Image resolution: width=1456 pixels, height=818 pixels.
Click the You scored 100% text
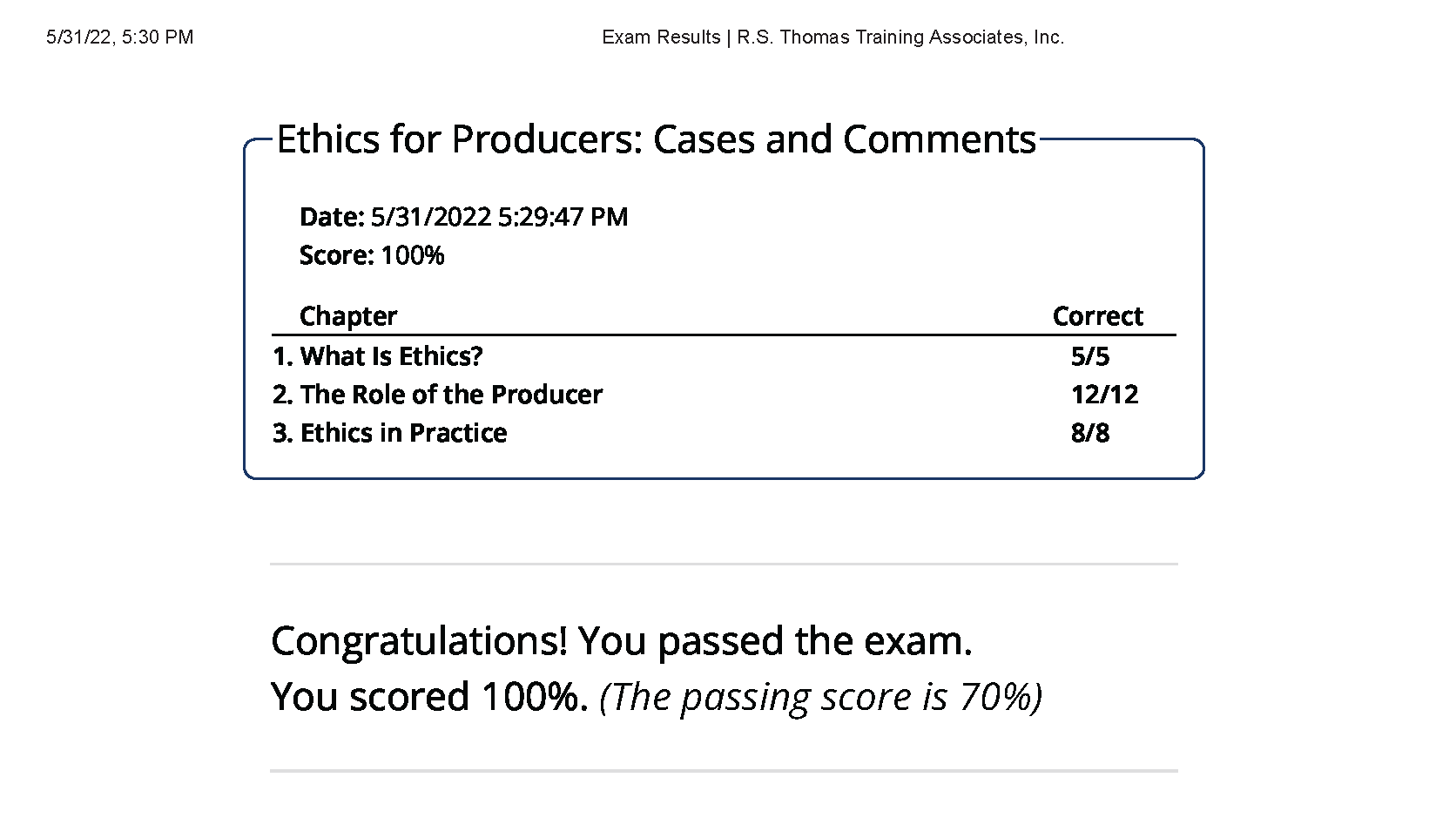click(430, 697)
